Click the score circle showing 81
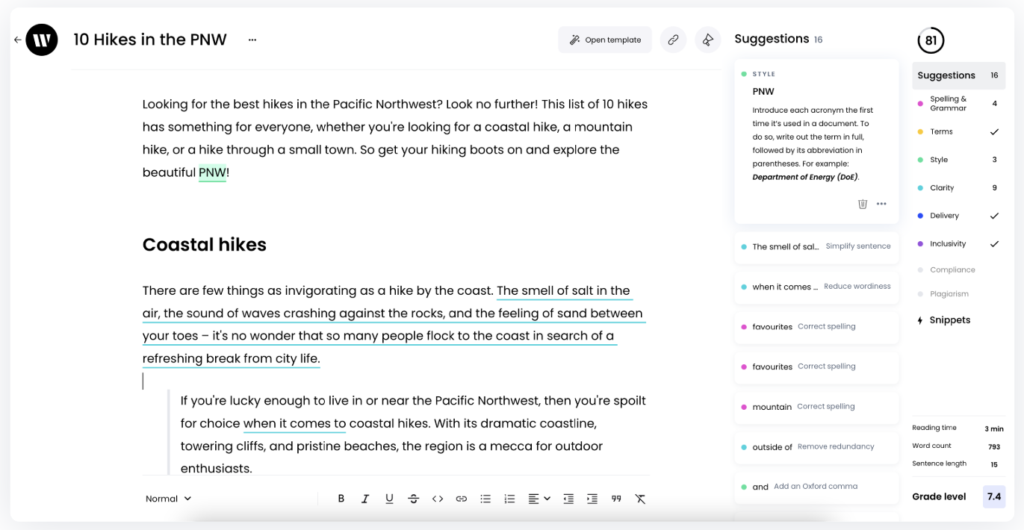This screenshot has height=530, width=1024. tap(931, 40)
